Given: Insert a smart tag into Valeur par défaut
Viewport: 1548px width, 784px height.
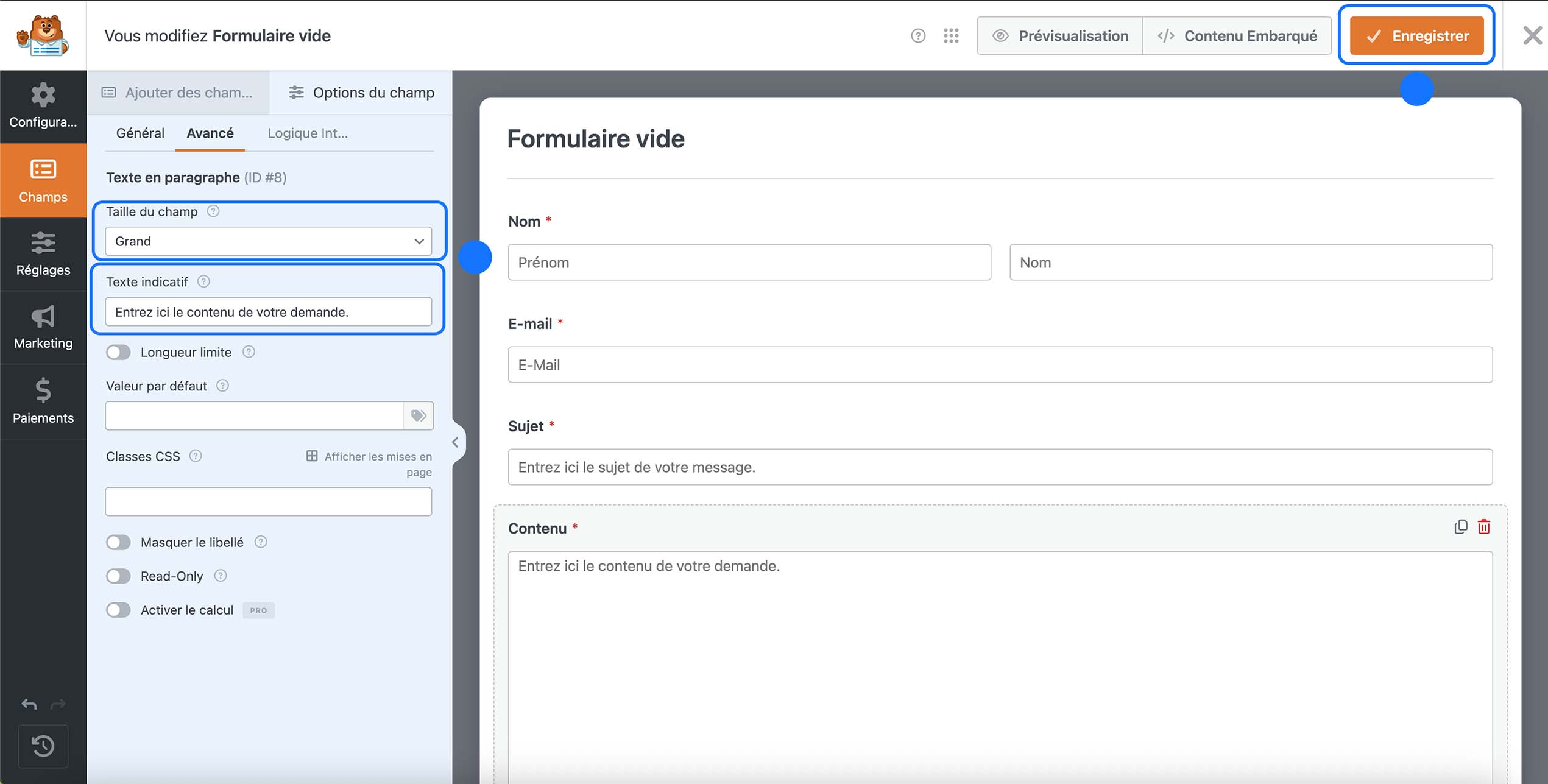Looking at the screenshot, I should coord(418,415).
